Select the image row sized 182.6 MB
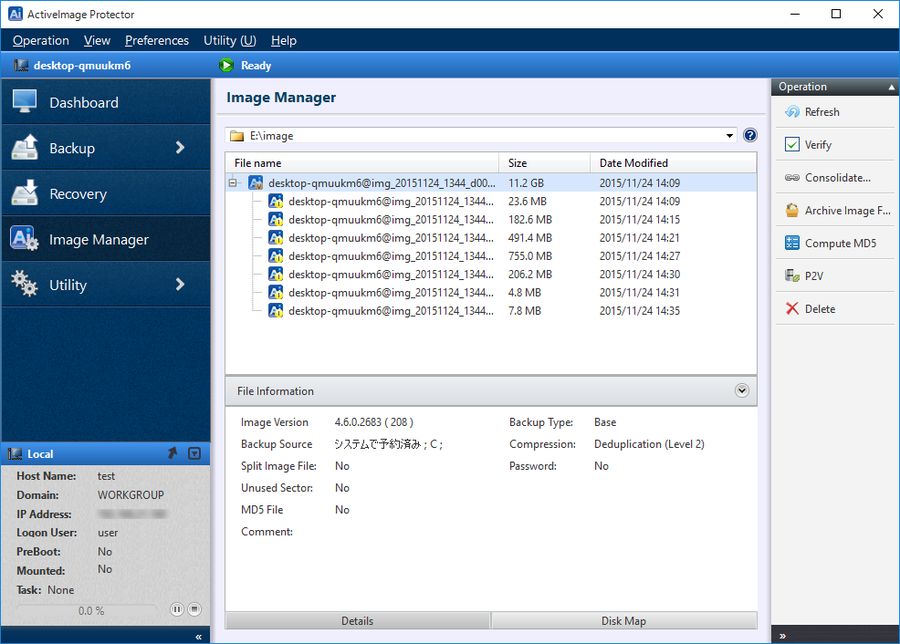Image resolution: width=900 pixels, height=644 pixels. click(491, 220)
